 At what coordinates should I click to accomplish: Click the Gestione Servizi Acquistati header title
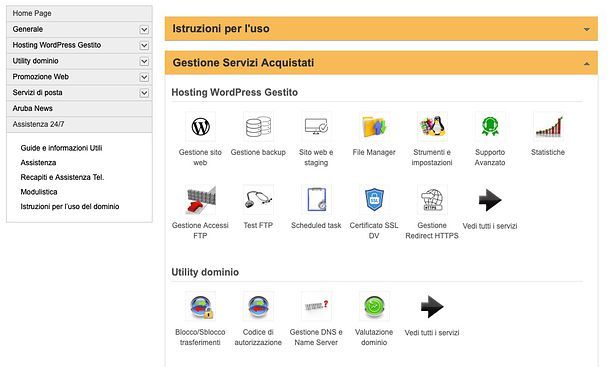pyautogui.click(x=243, y=63)
